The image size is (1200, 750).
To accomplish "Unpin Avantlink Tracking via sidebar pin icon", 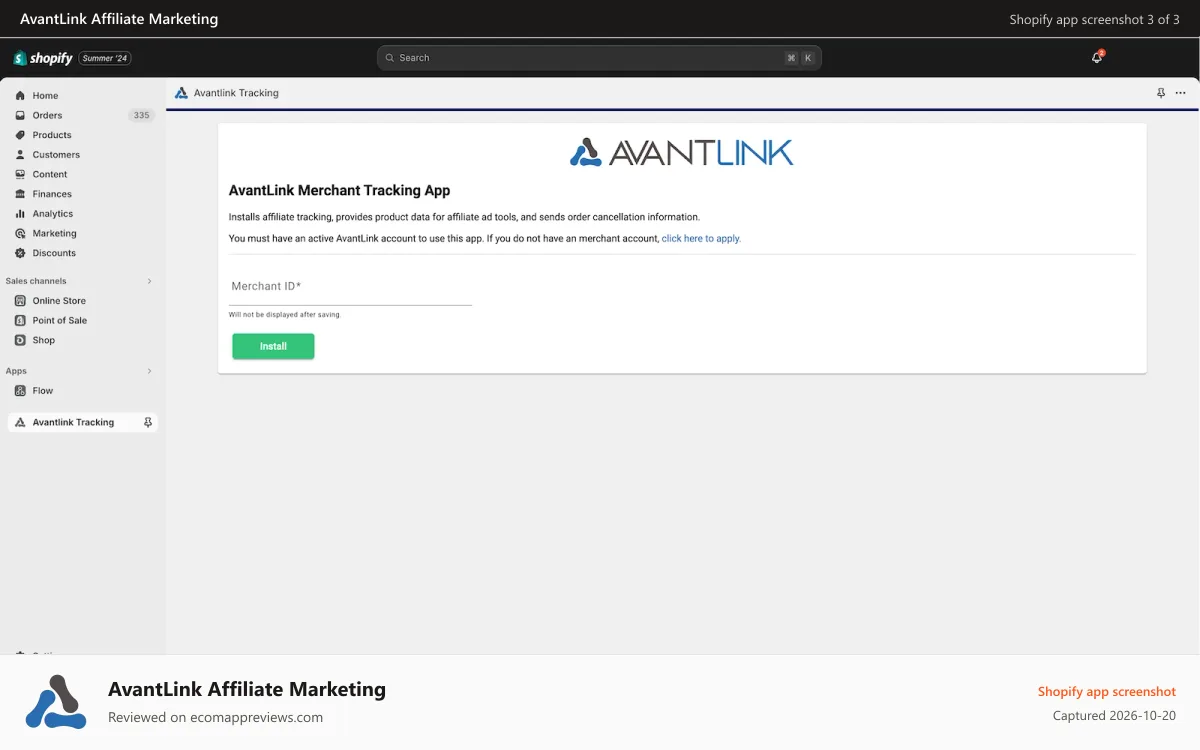I will click(148, 422).
